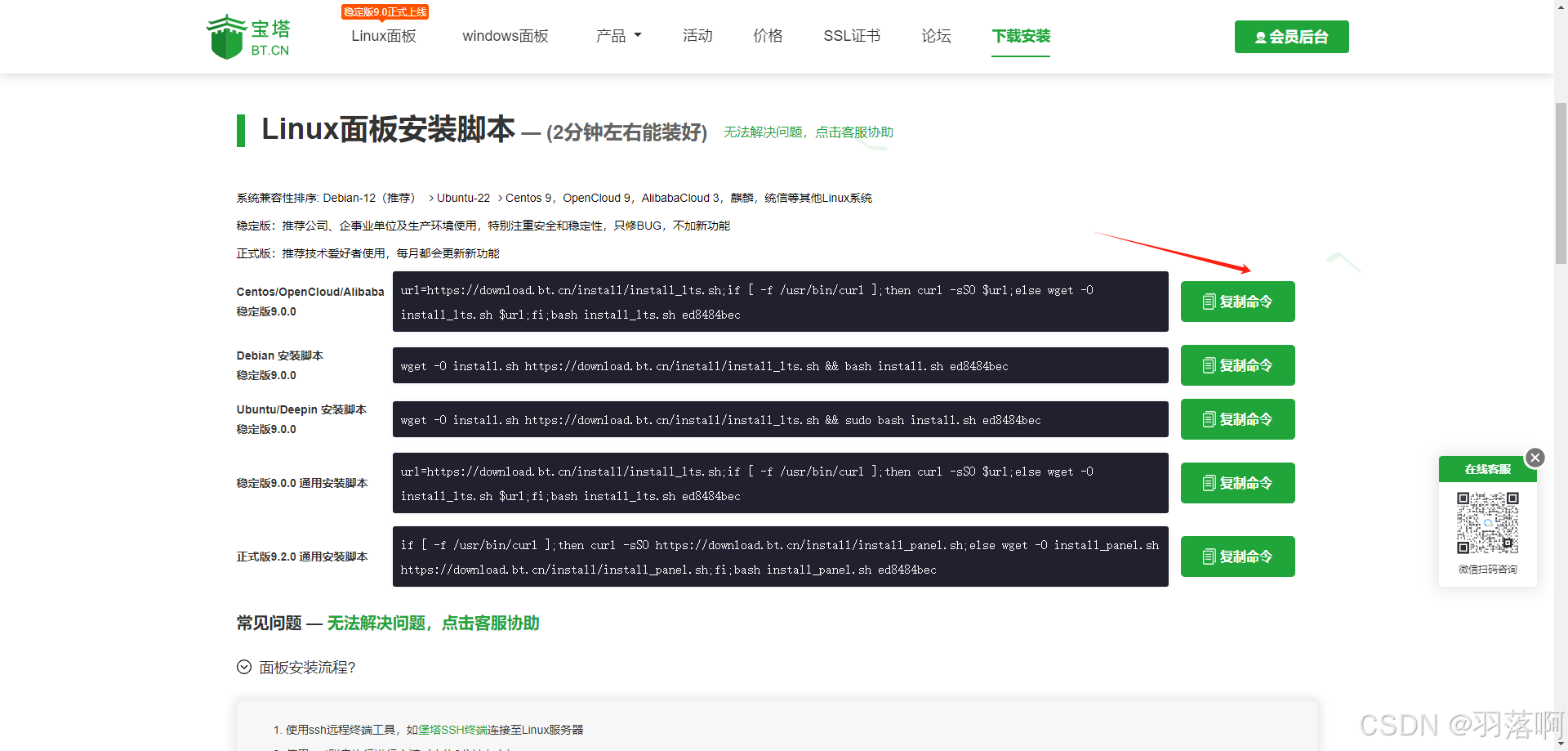Click the Debian wget command code box
This screenshot has width=1568, height=751.
tap(780, 365)
